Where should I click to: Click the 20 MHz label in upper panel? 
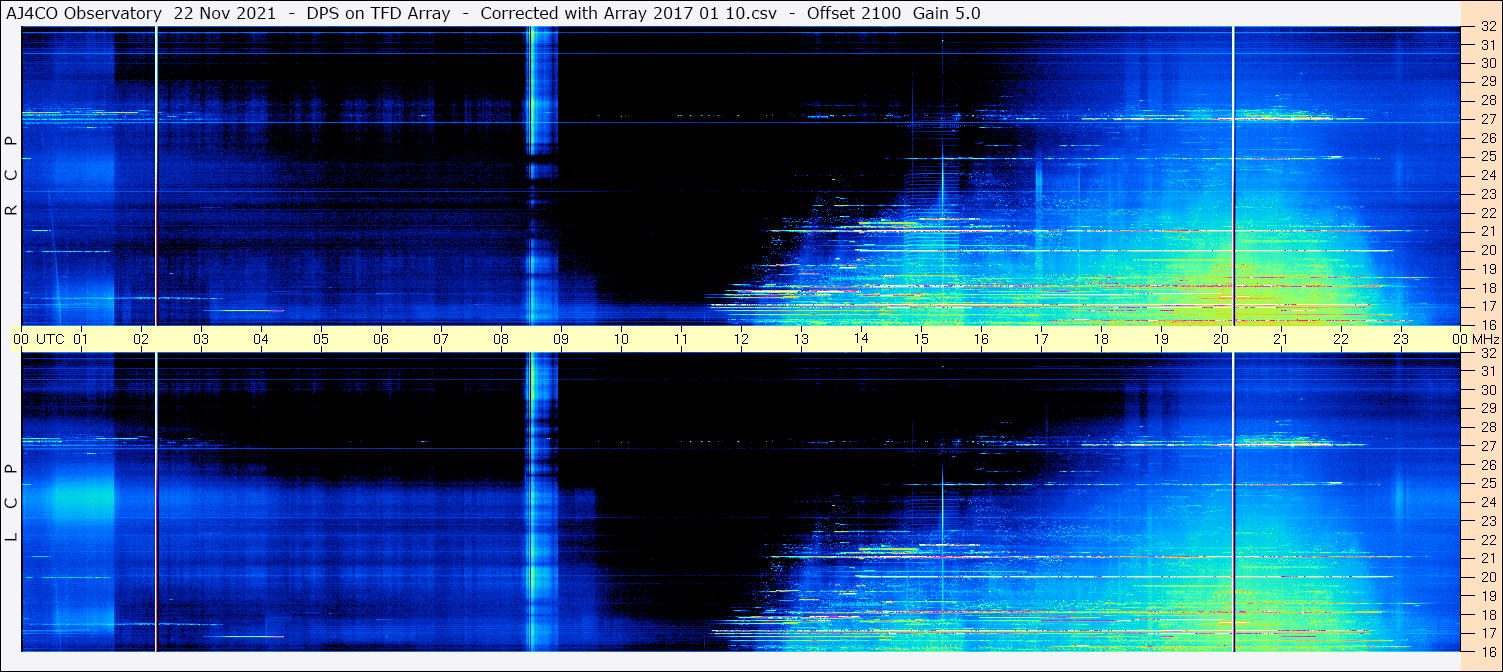[1487, 250]
